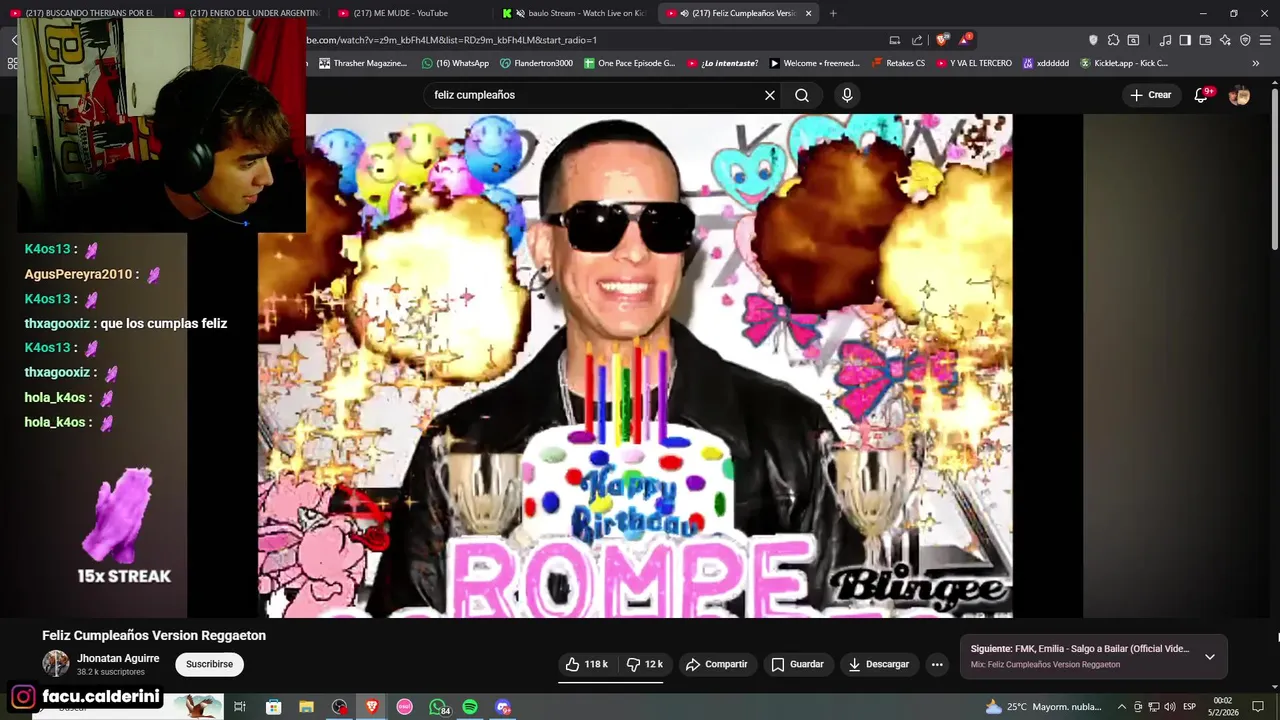Open the more actions three-dot menu

click(937, 664)
